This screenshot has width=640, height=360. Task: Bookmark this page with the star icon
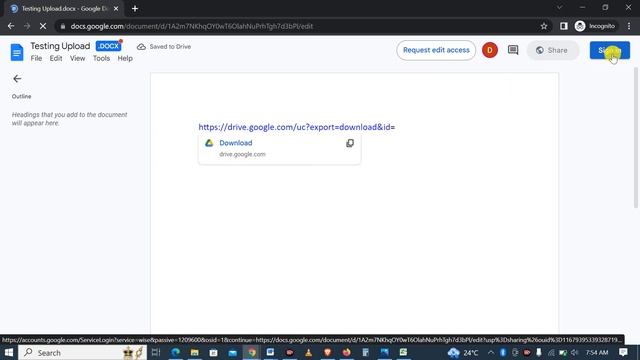point(544,26)
